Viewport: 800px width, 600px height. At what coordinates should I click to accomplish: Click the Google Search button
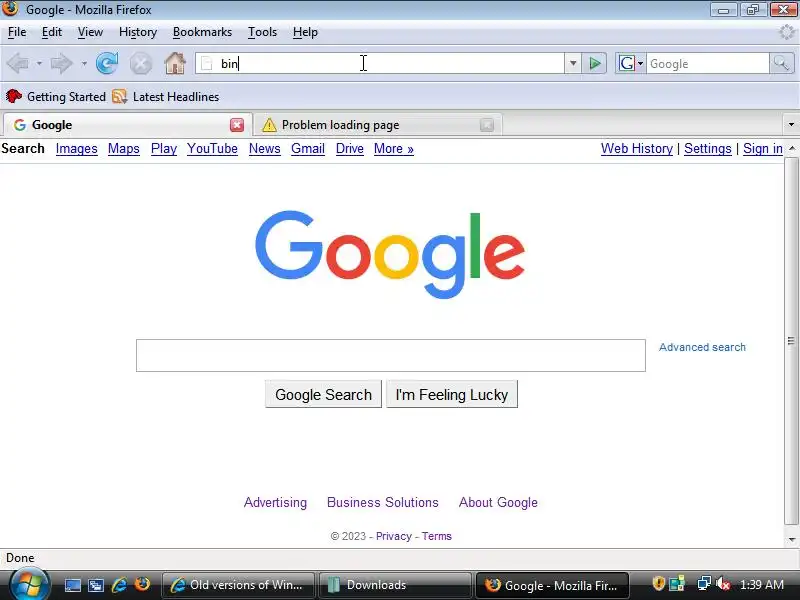323,394
